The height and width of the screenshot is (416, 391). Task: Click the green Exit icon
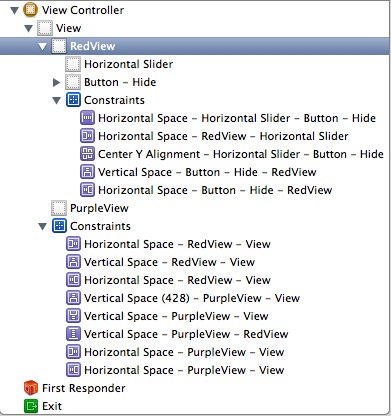[31, 406]
